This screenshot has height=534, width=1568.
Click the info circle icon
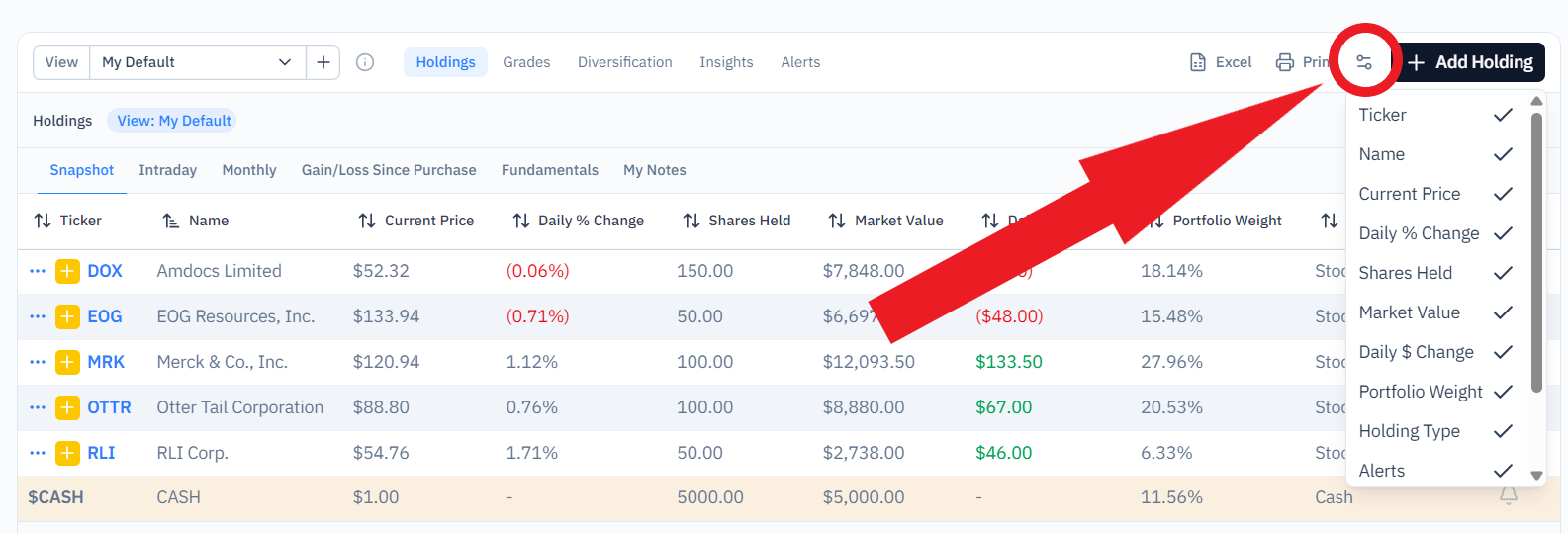[365, 62]
